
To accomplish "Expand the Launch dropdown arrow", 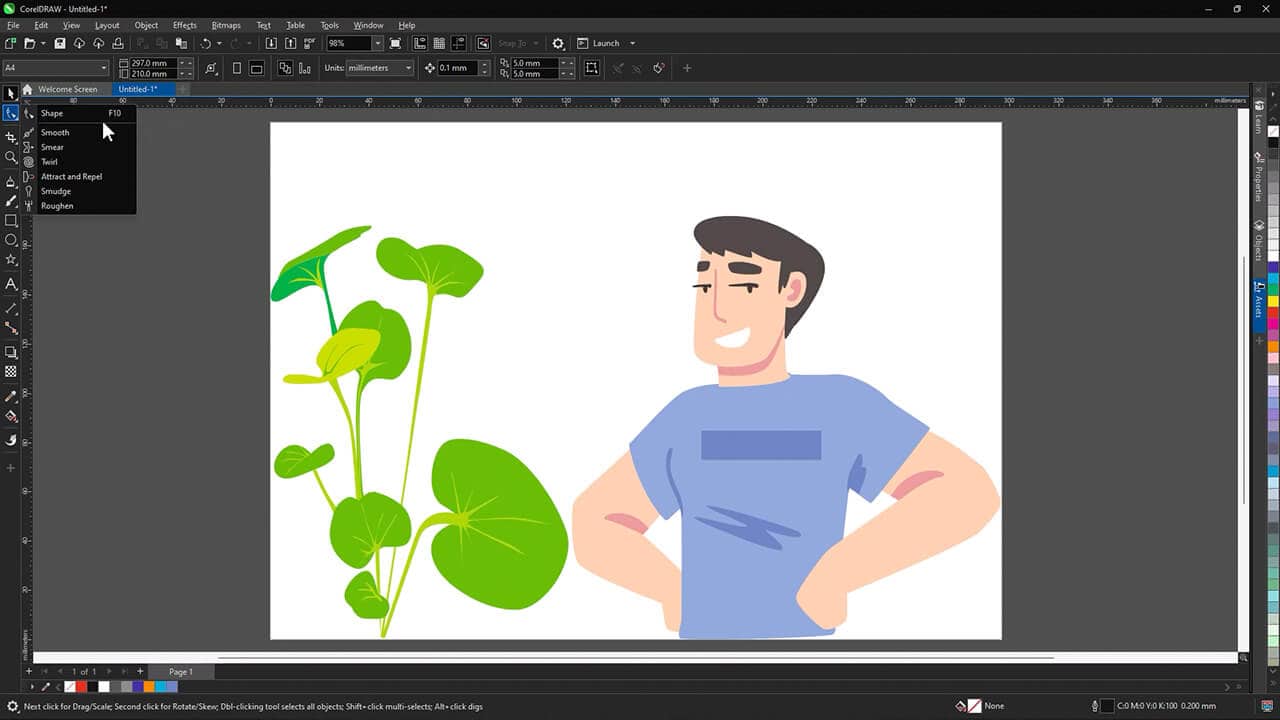I will coord(632,44).
